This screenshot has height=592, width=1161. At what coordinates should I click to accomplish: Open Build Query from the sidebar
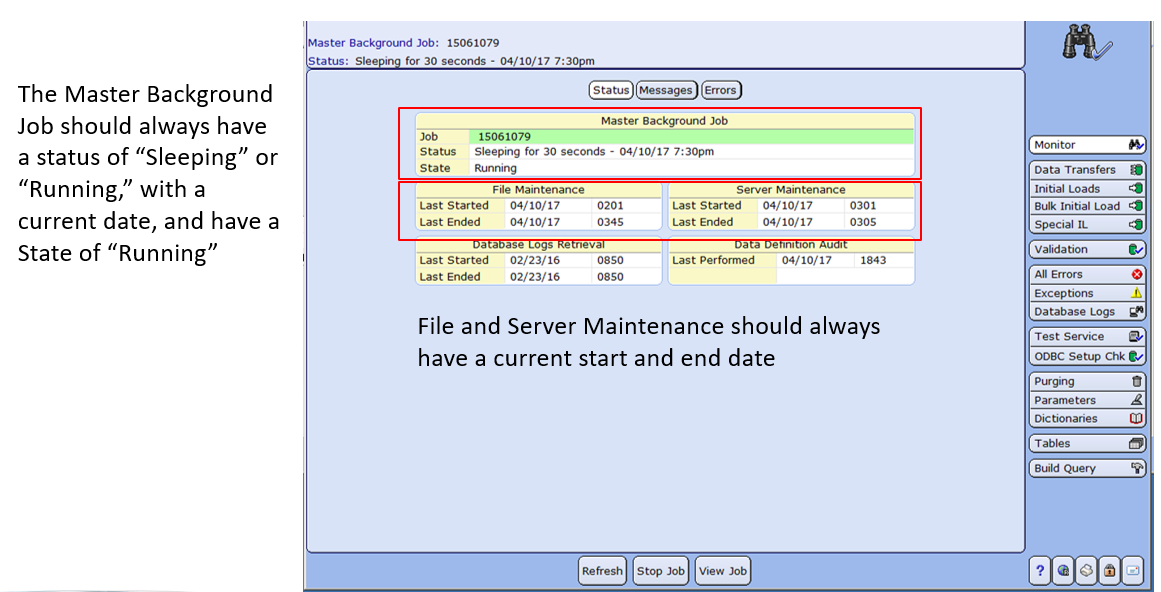pos(1087,468)
